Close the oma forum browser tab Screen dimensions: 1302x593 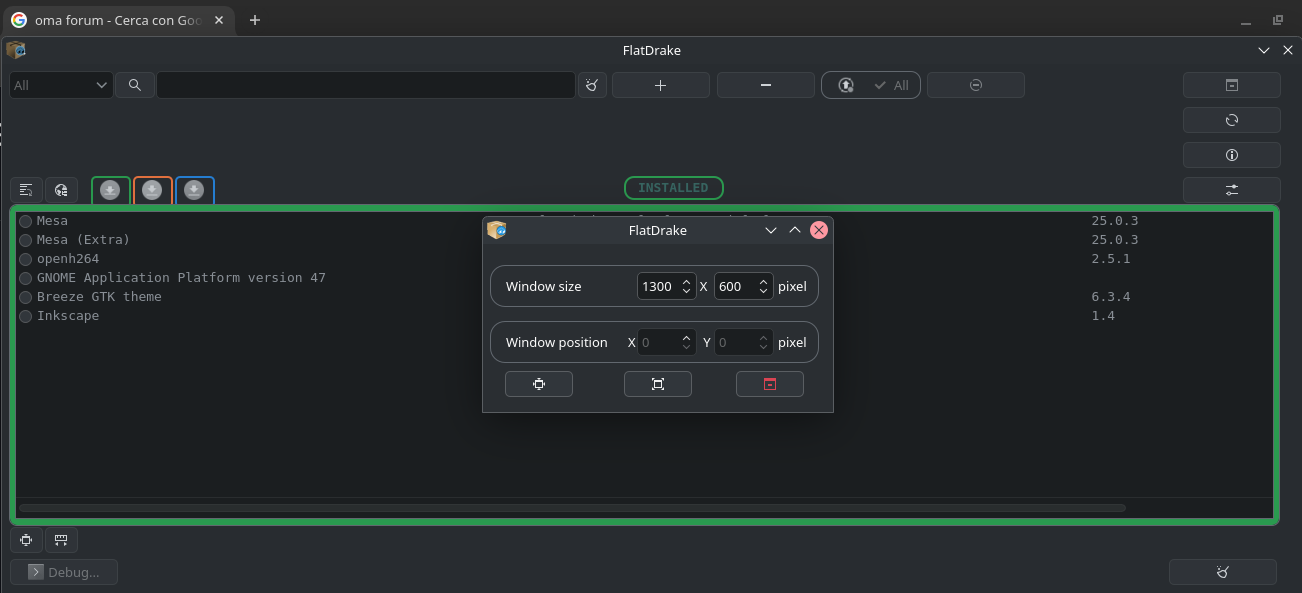[x=219, y=20]
